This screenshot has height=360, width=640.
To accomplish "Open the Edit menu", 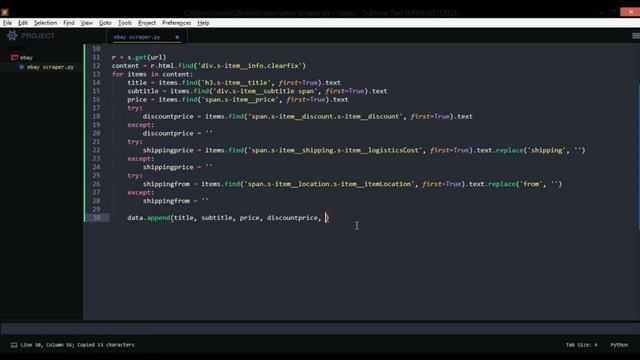I will click(23, 23).
